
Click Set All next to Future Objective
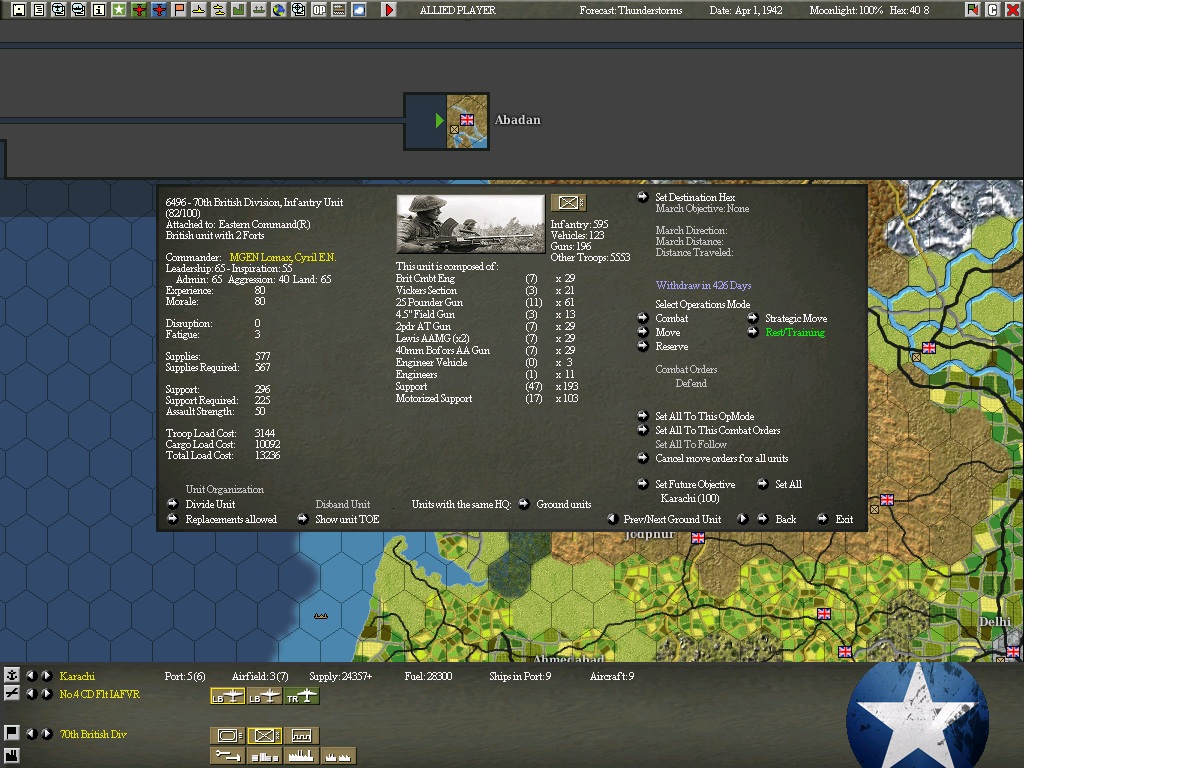tap(763, 484)
